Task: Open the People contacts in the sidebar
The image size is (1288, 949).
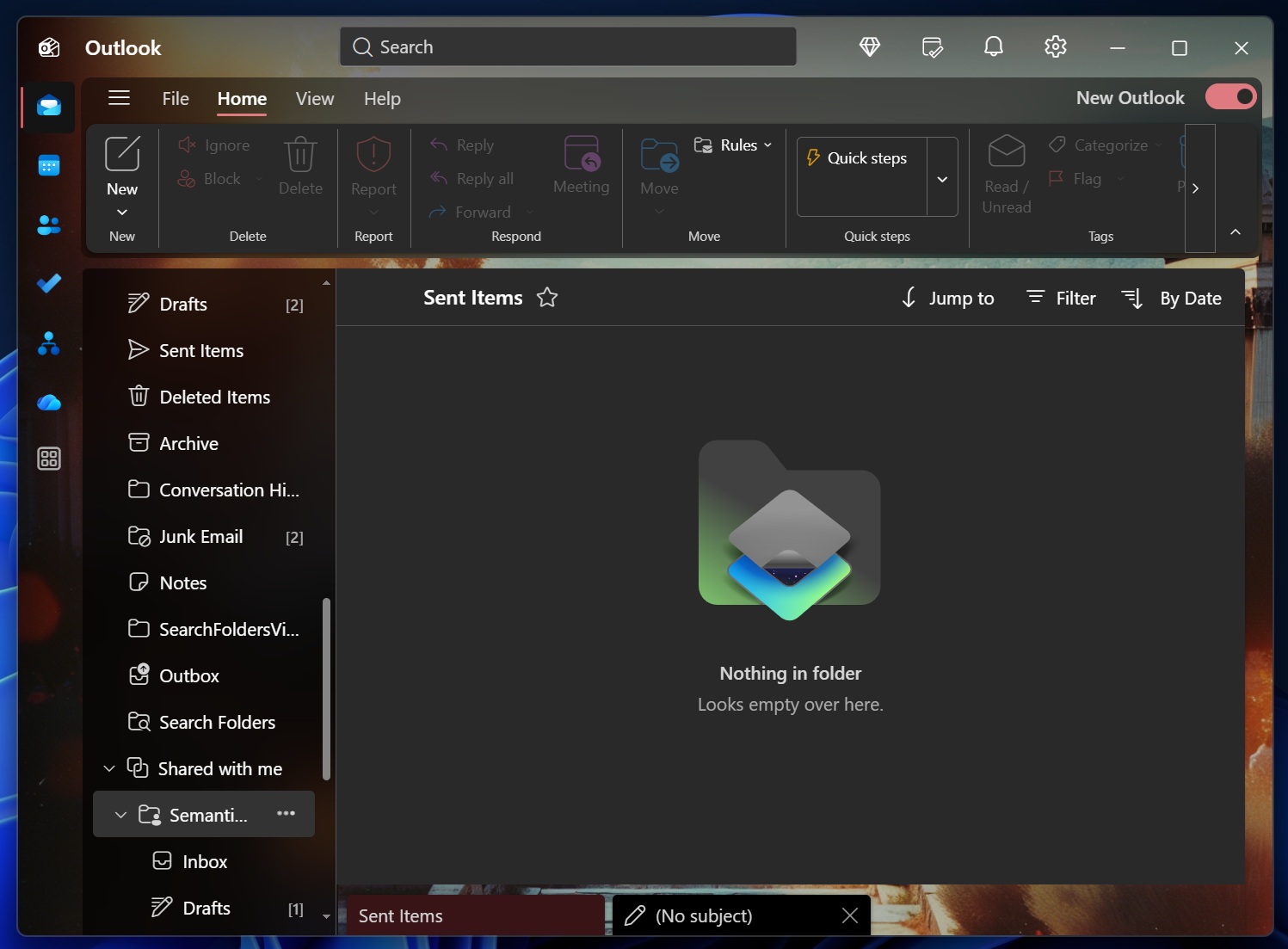Action: (49, 225)
